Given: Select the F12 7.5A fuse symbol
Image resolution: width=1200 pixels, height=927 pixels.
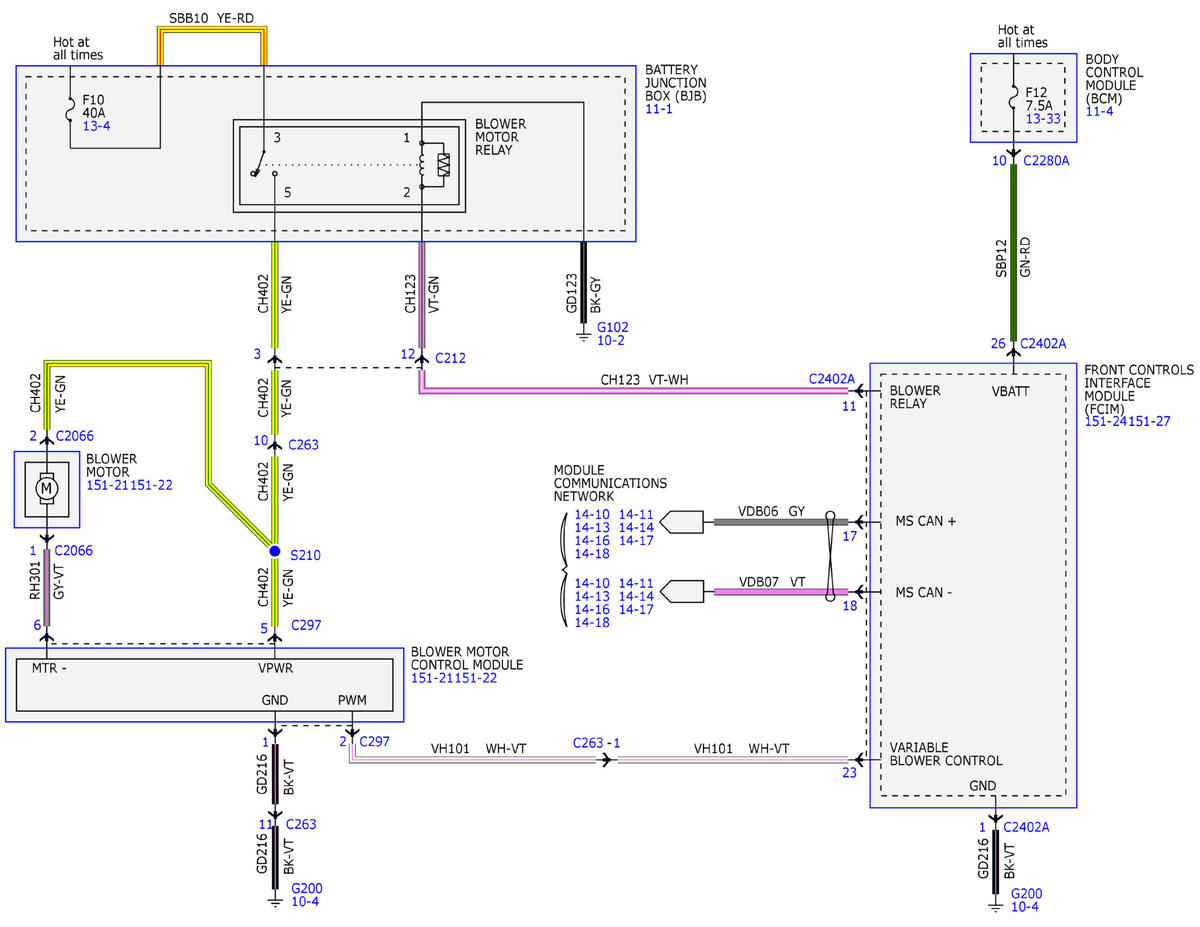Looking at the screenshot, I should pos(1013,97).
